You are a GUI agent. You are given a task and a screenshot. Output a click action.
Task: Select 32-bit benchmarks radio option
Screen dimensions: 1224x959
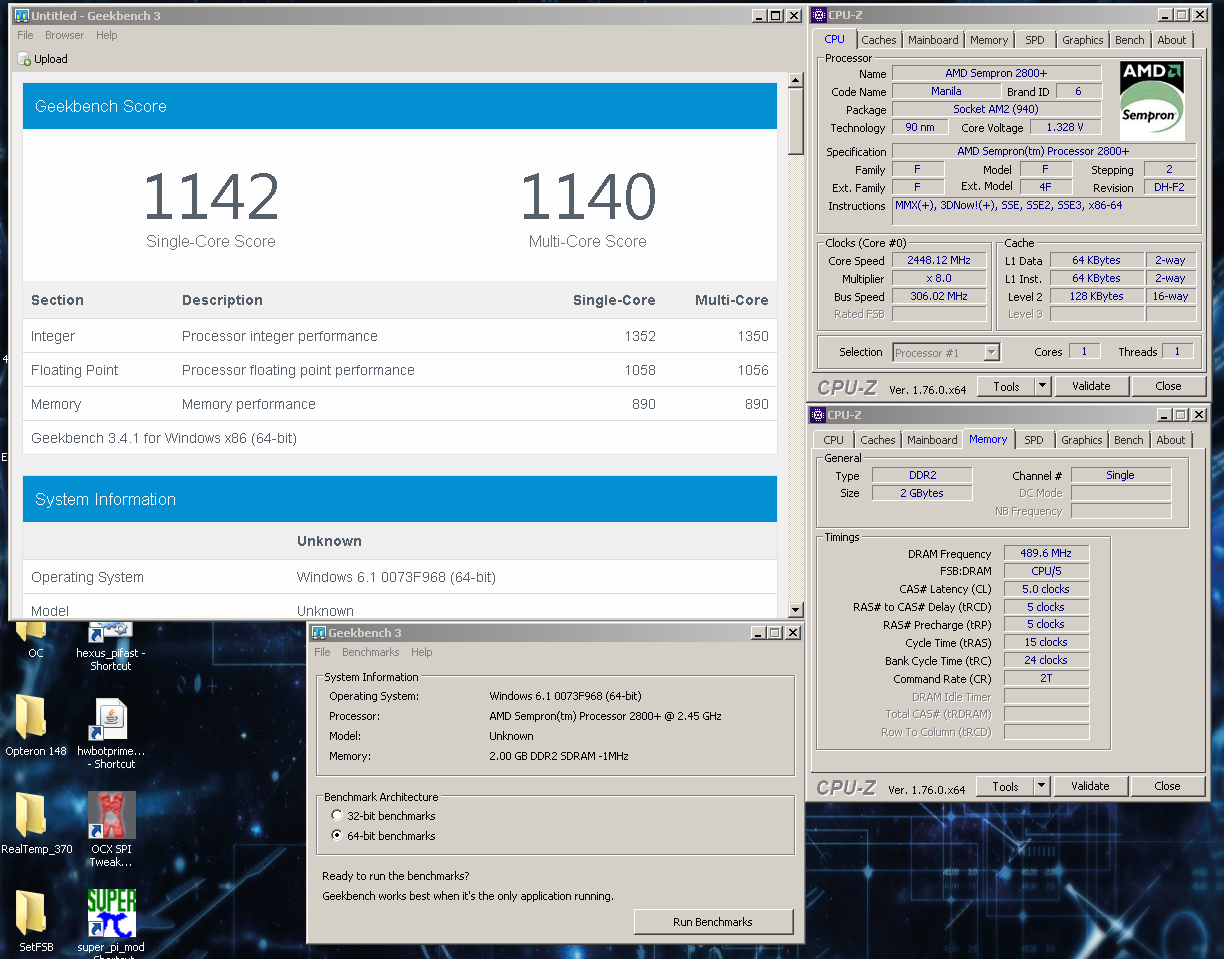click(x=337, y=816)
